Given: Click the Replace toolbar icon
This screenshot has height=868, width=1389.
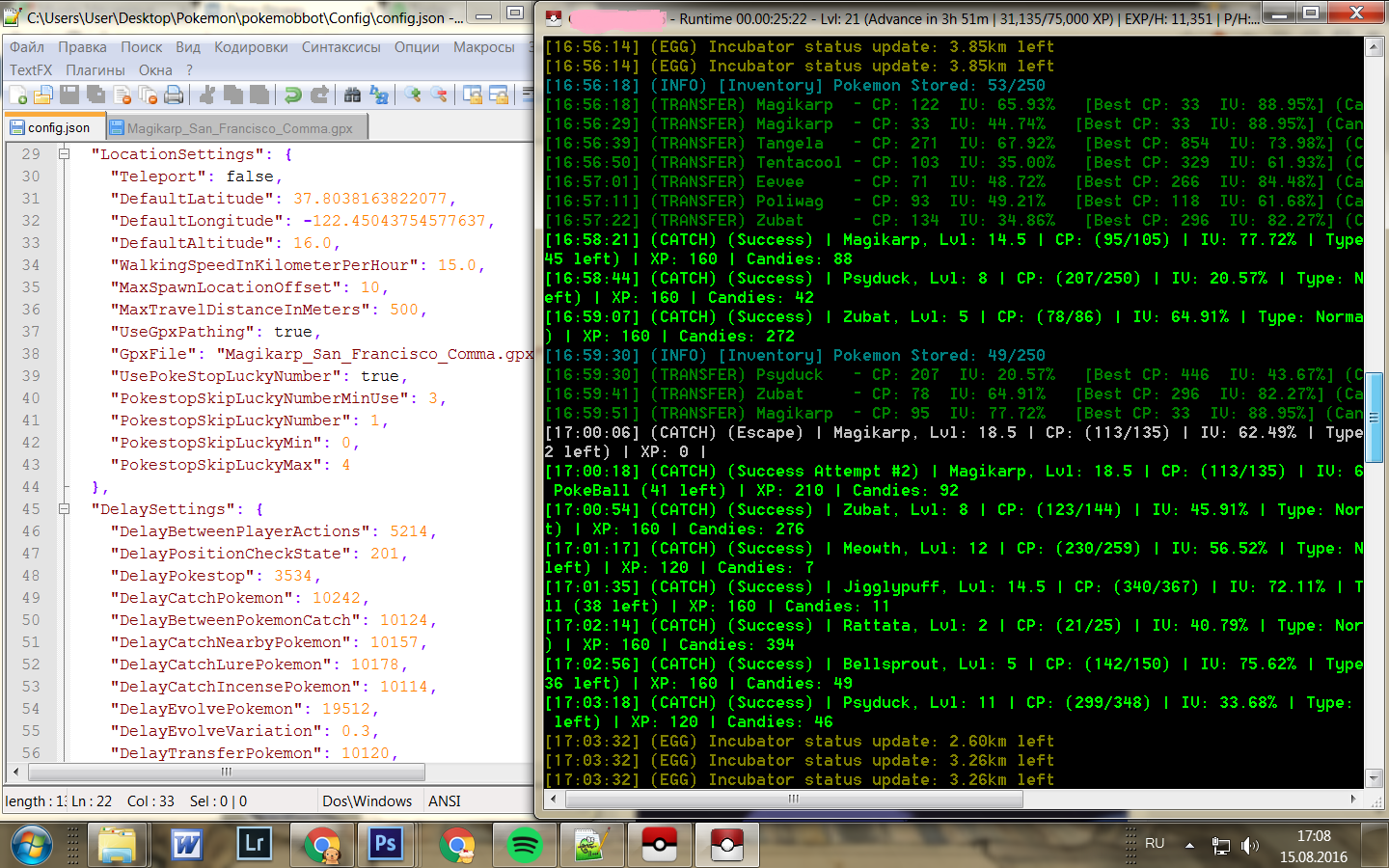Looking at the screenshot, I should click(378, 95).
